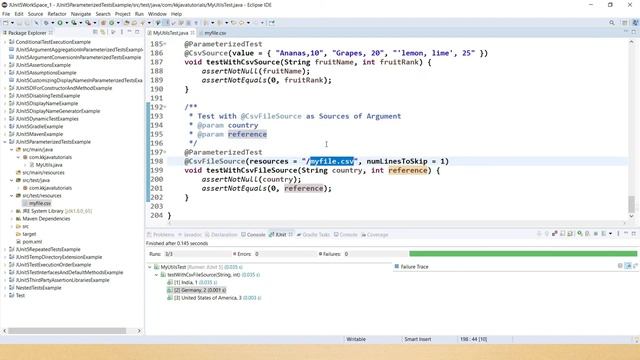Open the New wizard toolbar icon
Screen dimensions: 640x360
(x=6, y=23)
